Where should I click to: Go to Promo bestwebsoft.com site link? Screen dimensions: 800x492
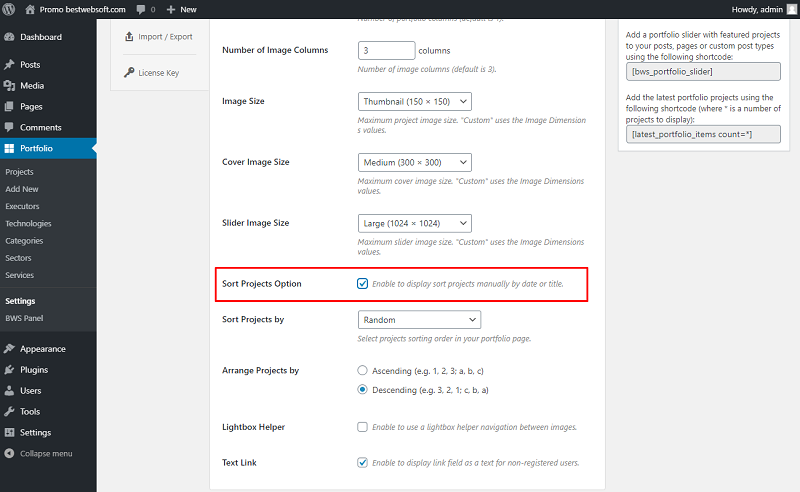click(x=82, y=9)
